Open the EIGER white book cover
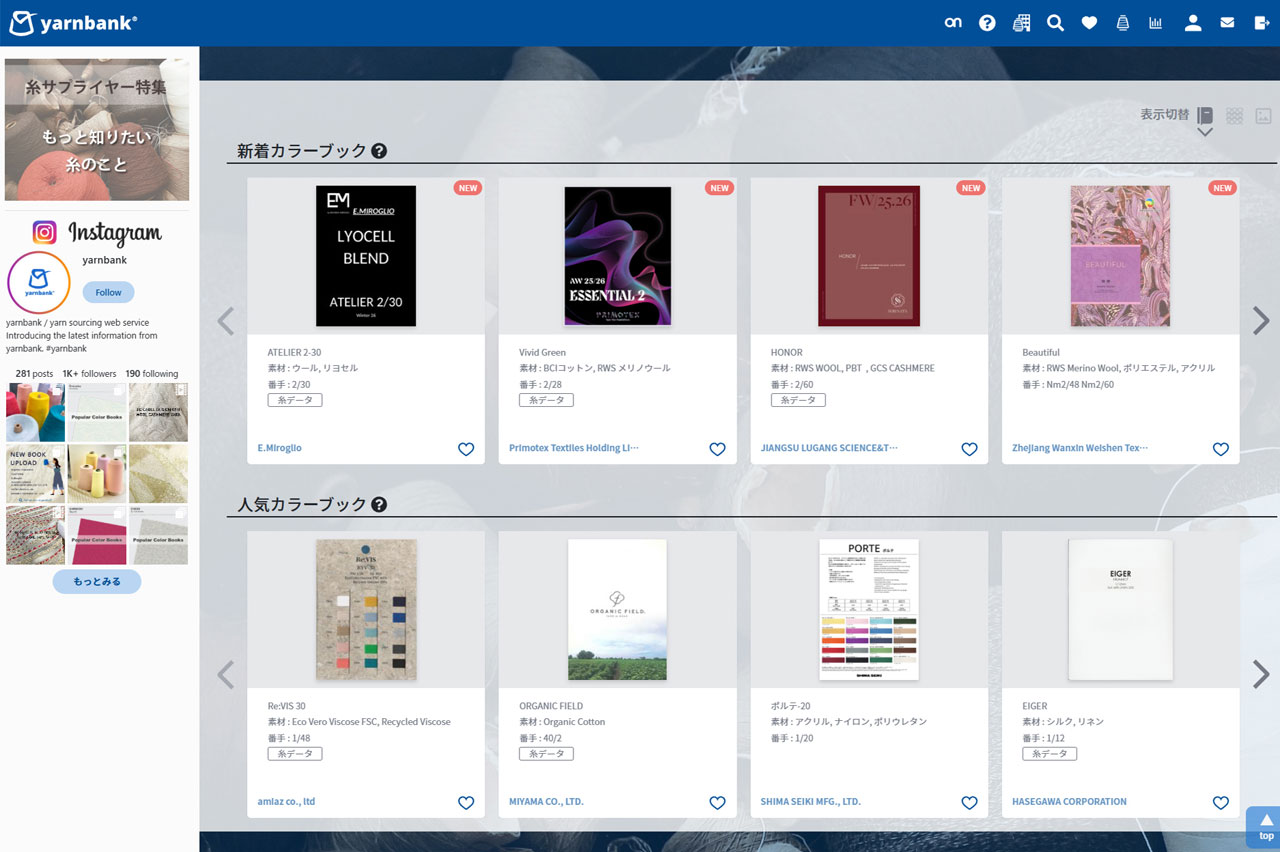 1120,609
